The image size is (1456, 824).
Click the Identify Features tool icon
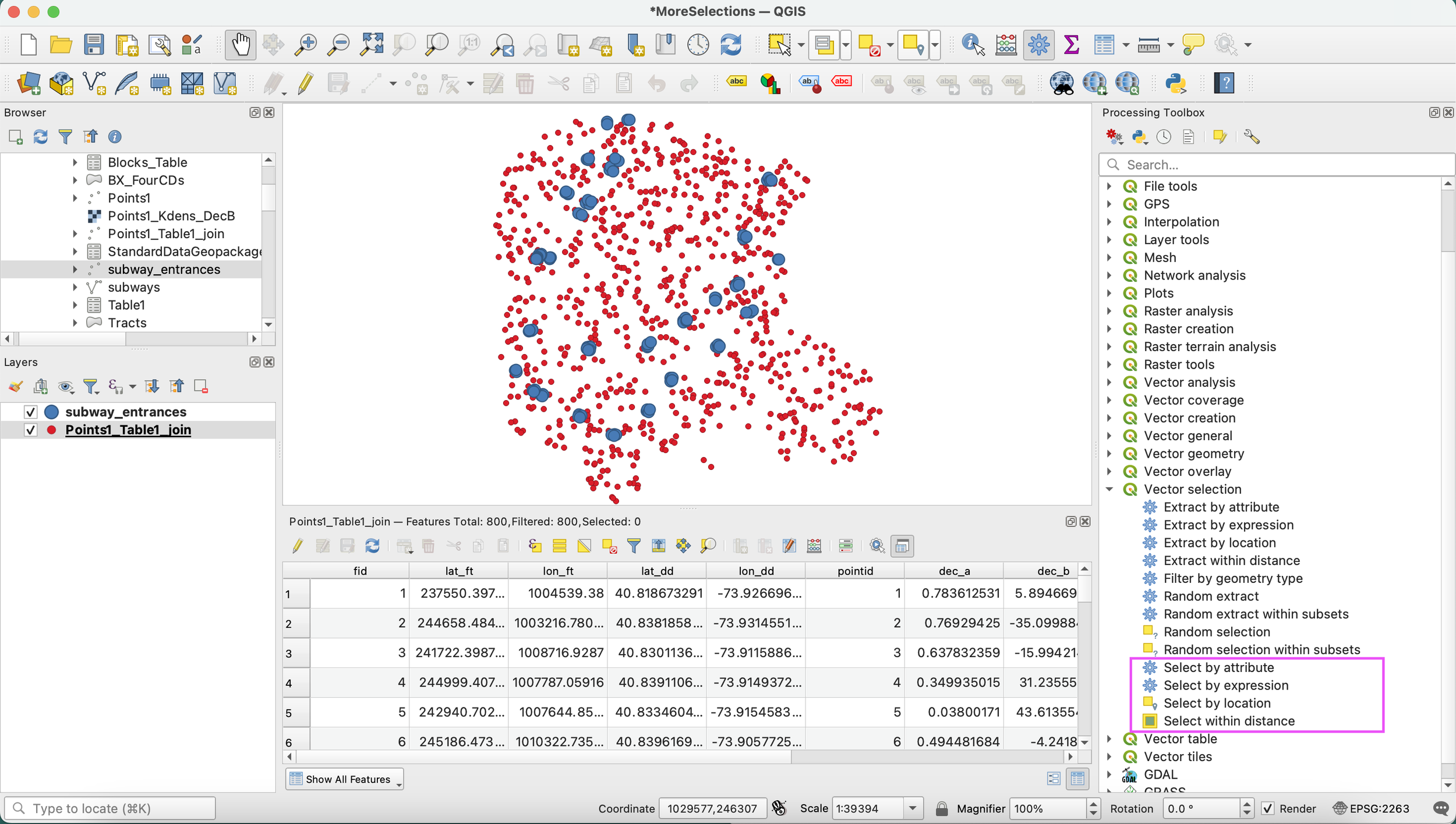972,45
